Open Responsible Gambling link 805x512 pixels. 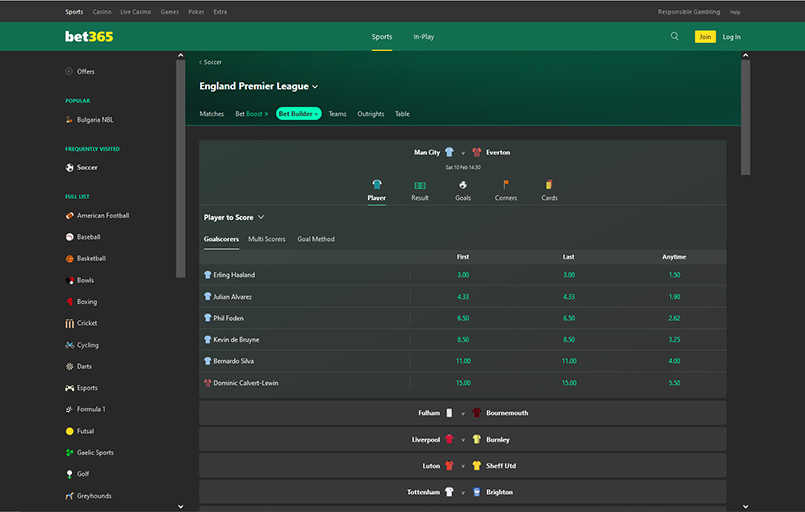coord(689,12)
